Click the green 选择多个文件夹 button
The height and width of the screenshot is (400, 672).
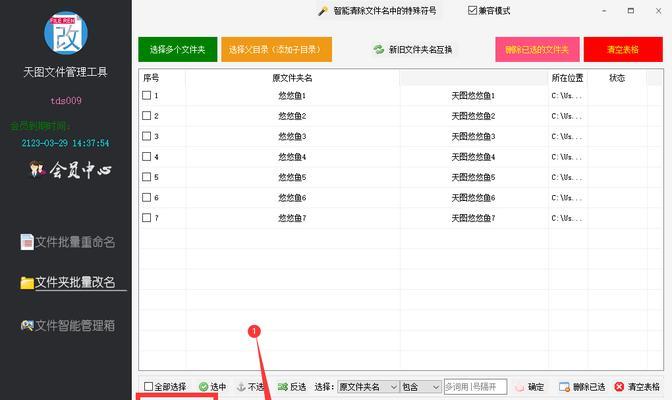pyautogui.click(x=177, y=49)
